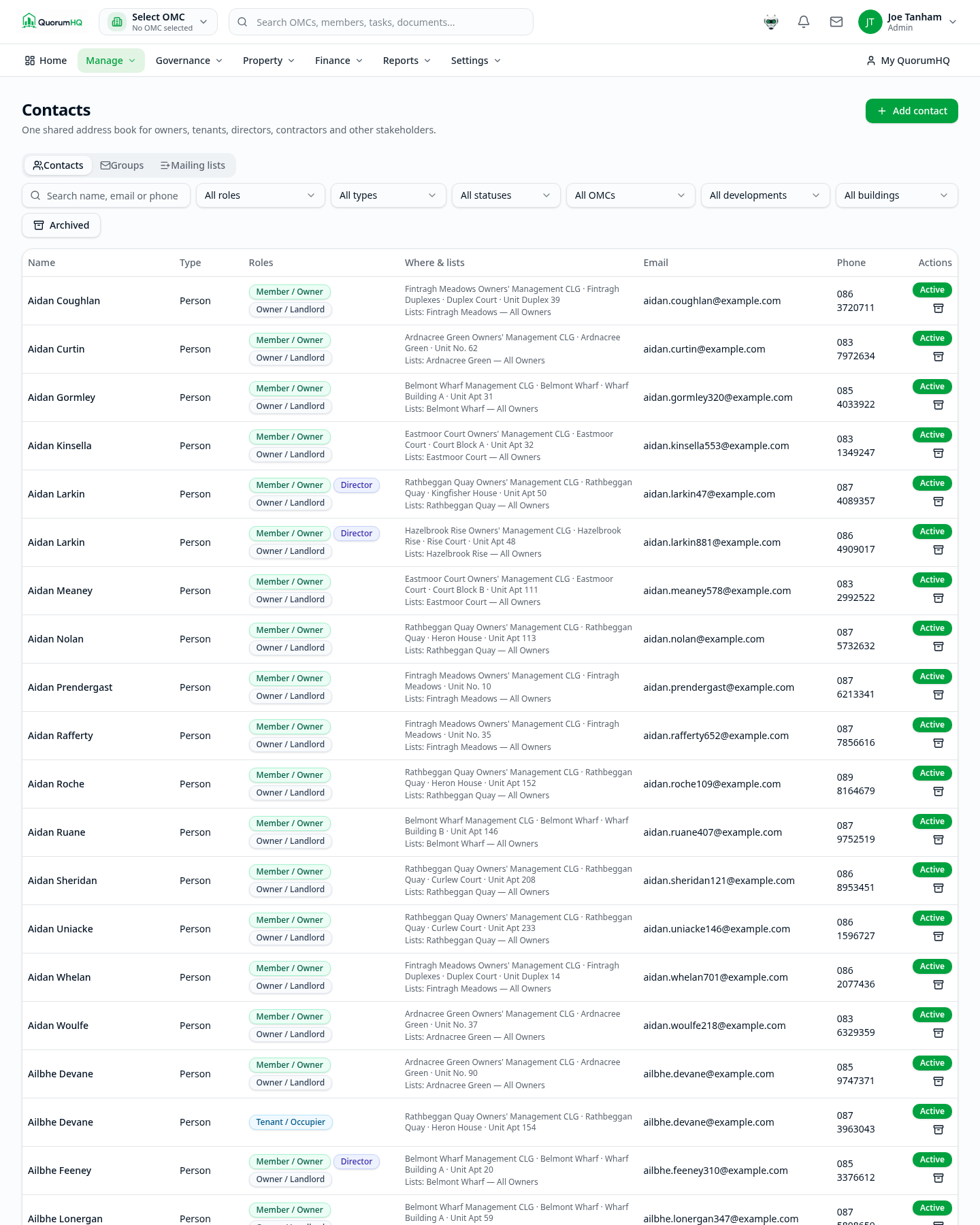Click Active status for Ailbhe Devane tenant
Screen dimensions: 980x1225
coord(932,1111)
